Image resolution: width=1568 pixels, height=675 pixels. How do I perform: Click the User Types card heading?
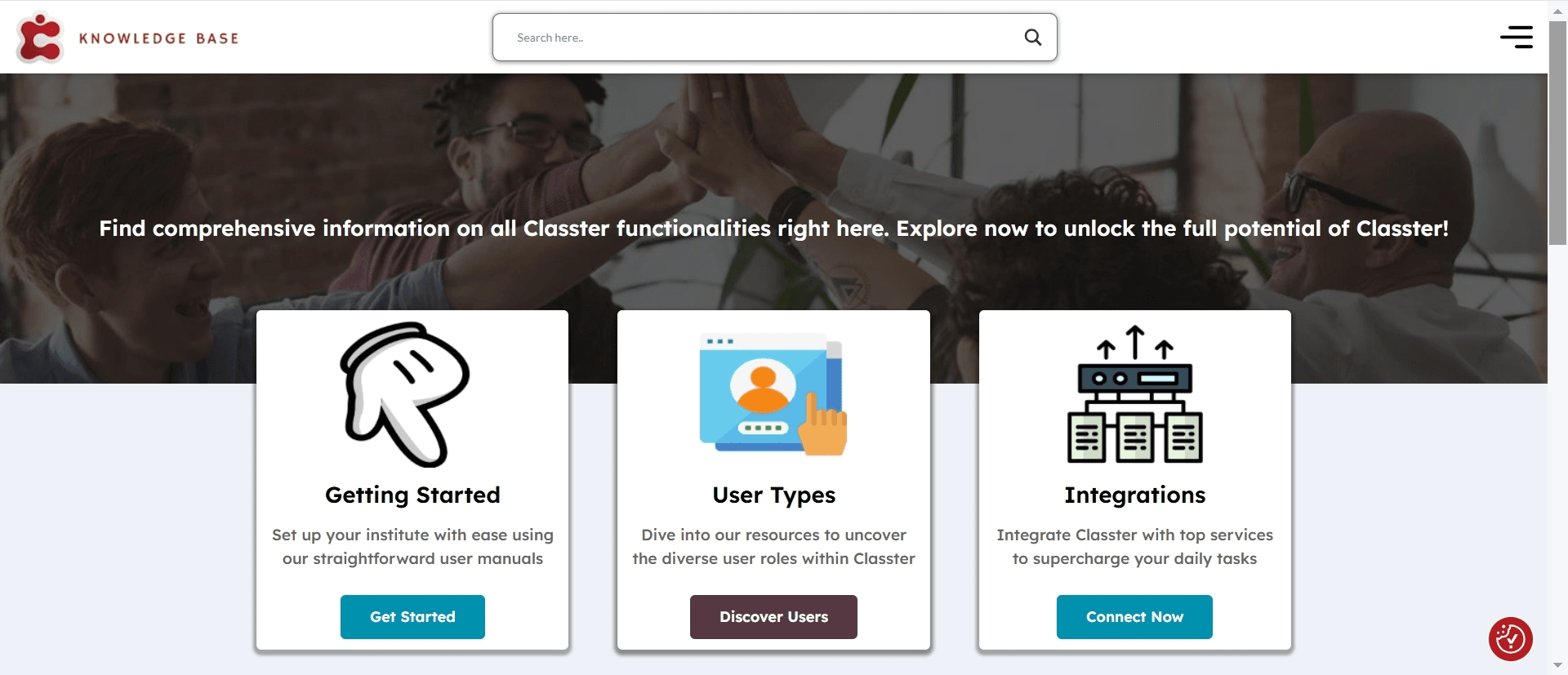coord(773,495)
